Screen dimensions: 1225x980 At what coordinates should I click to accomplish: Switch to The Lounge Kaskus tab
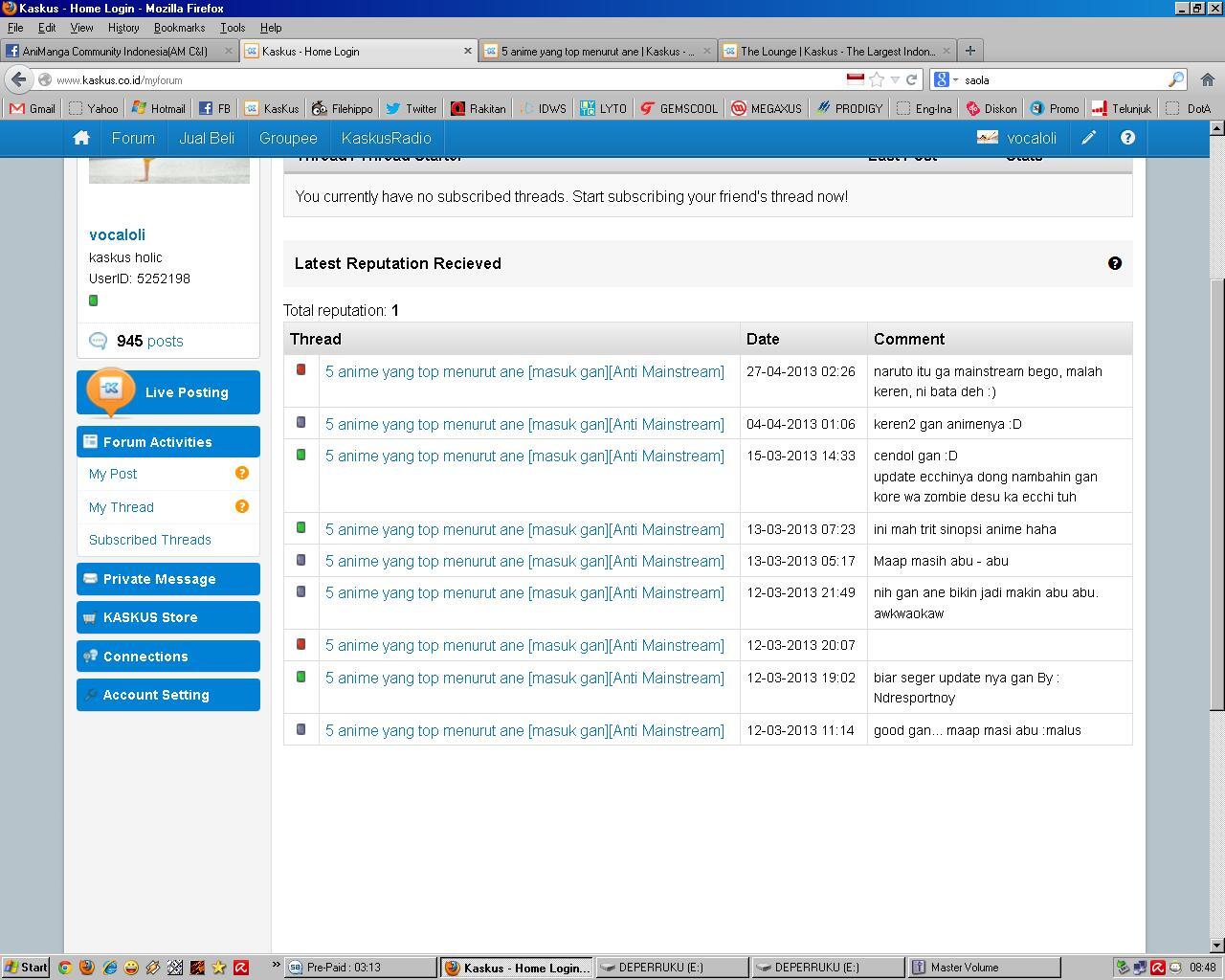tap(836, 51)
